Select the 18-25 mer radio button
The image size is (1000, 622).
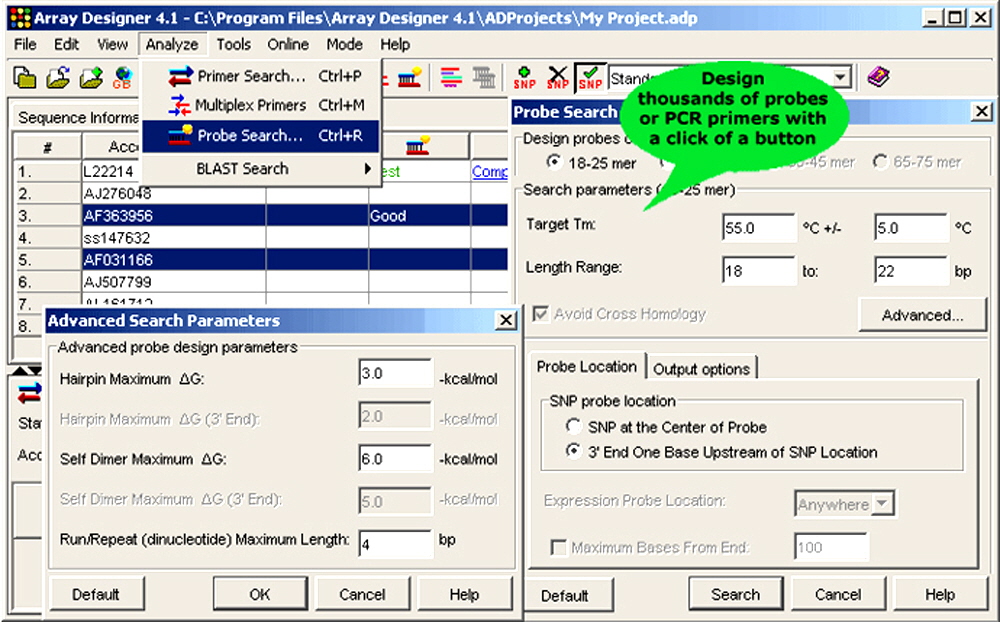tap(554, 162)
